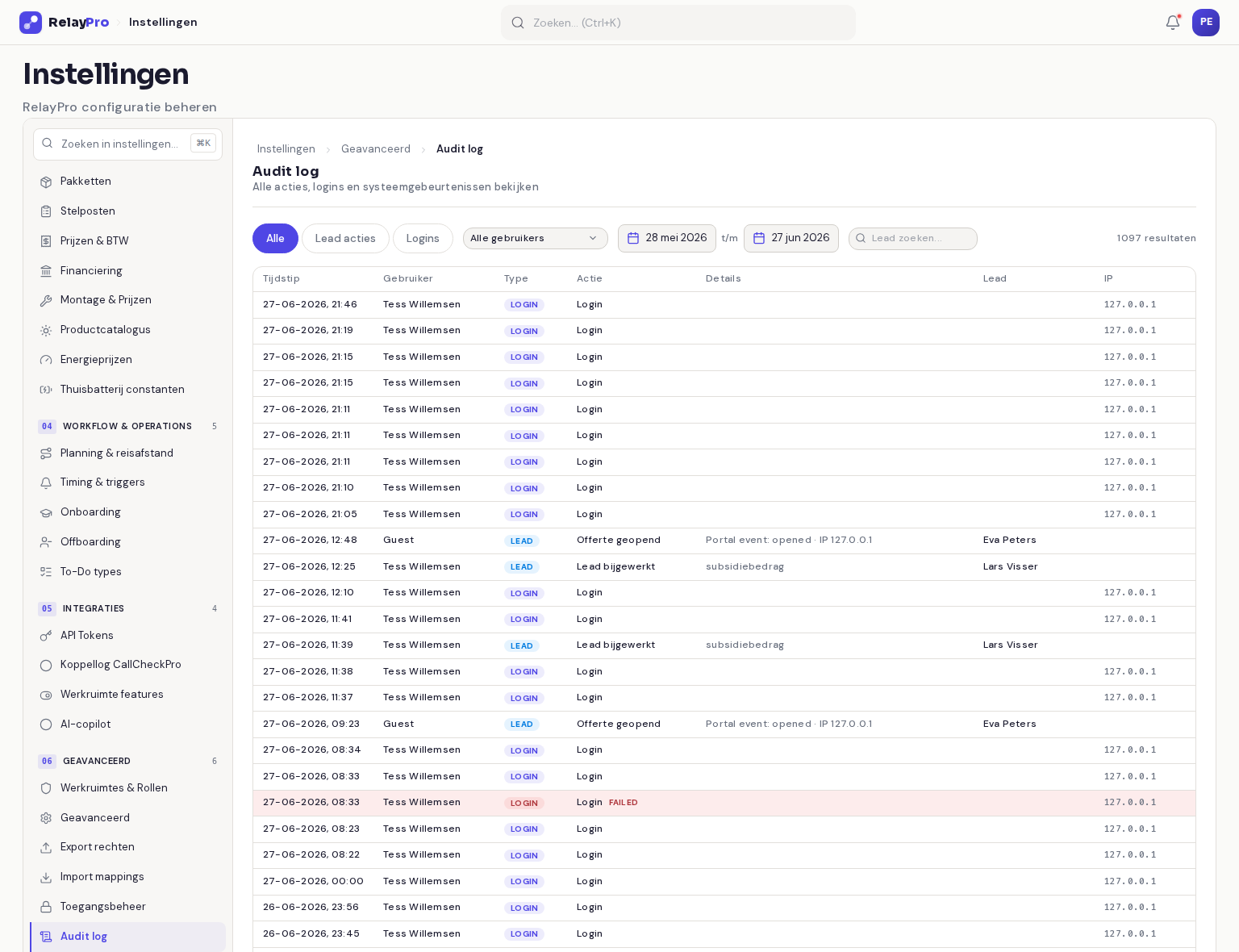Open the end date picker 27 jun 2026
1239x952 pixels.
791,238
